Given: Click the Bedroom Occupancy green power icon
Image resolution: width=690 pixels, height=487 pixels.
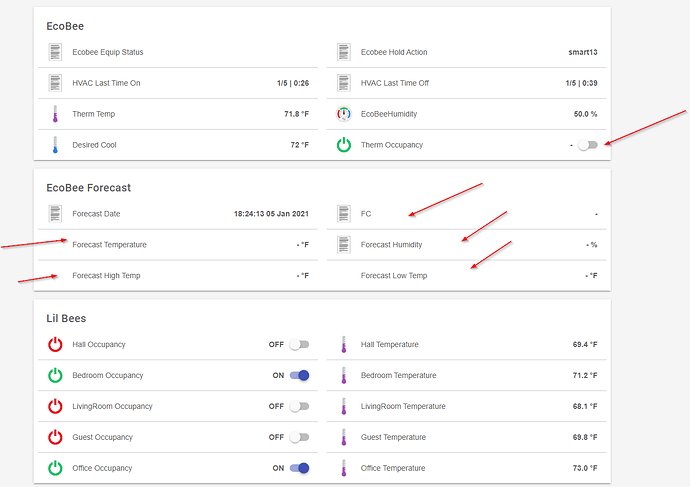Looking at the screenshot, I should pos(55,375).
